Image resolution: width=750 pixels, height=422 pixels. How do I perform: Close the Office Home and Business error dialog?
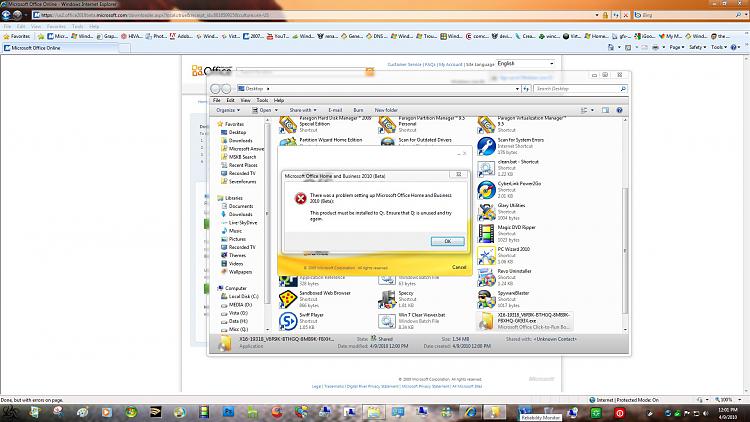point(458,175)
